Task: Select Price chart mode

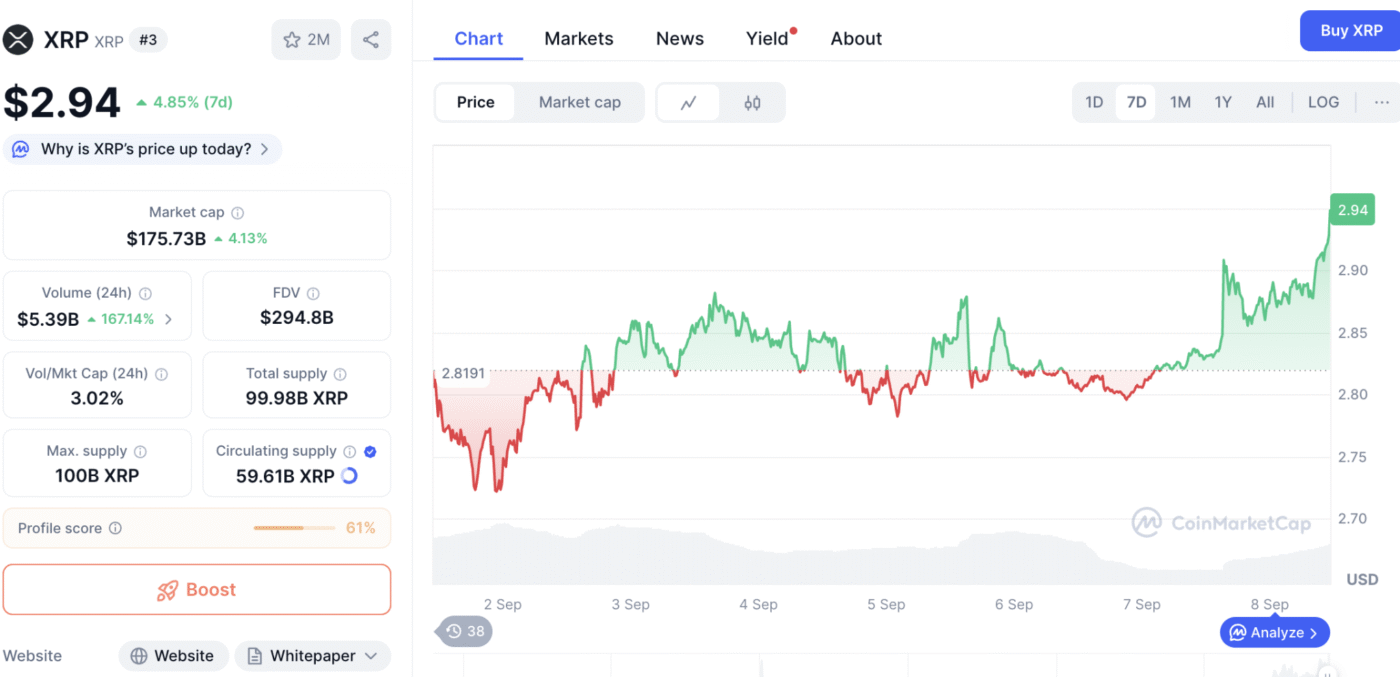Action: [476, 102]
